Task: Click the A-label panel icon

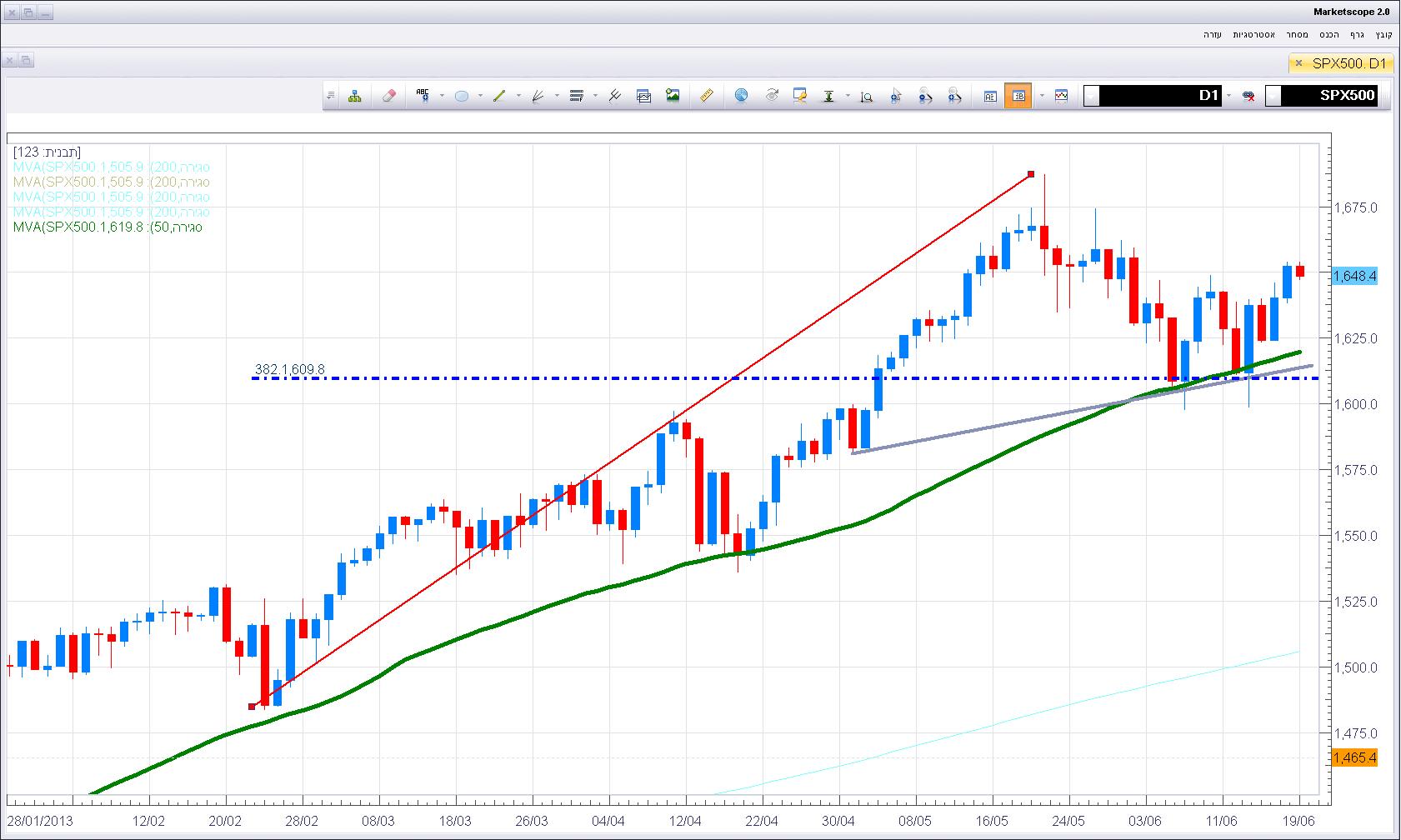Action: [990, 96]
